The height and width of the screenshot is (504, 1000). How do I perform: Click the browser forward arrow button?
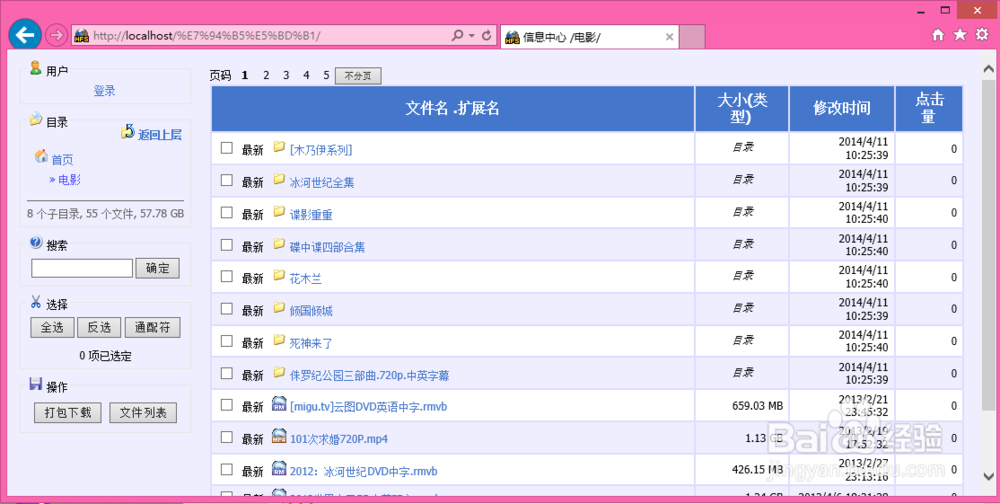(57, 36)
